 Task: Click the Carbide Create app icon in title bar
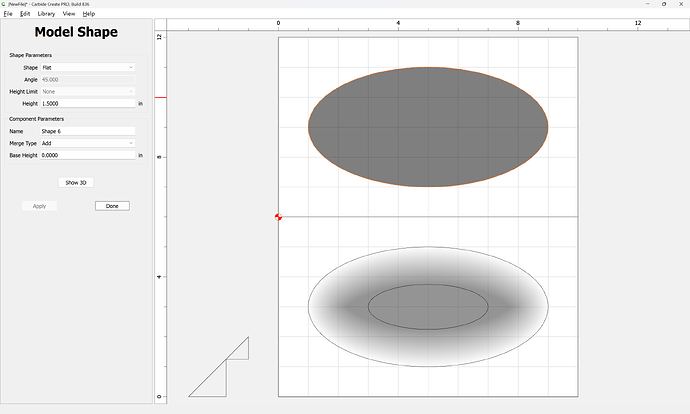click(4, 4)
